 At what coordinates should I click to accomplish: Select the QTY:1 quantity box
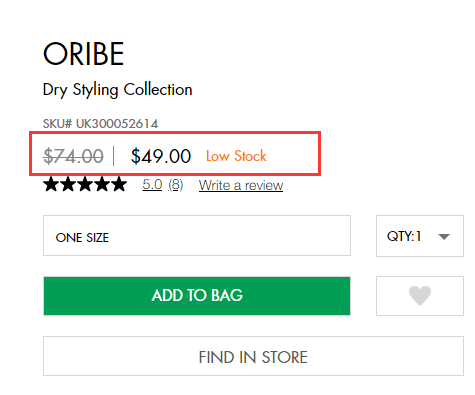(420, 236)
